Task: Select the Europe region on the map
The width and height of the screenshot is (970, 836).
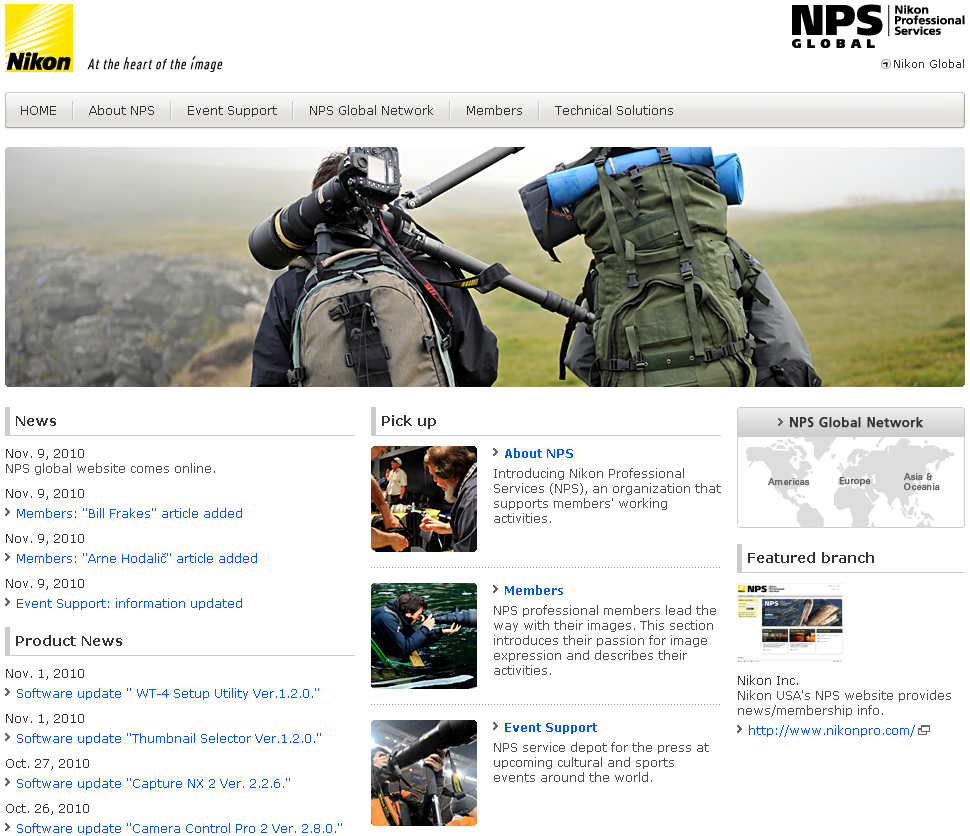Action: [x=854, y=481]
